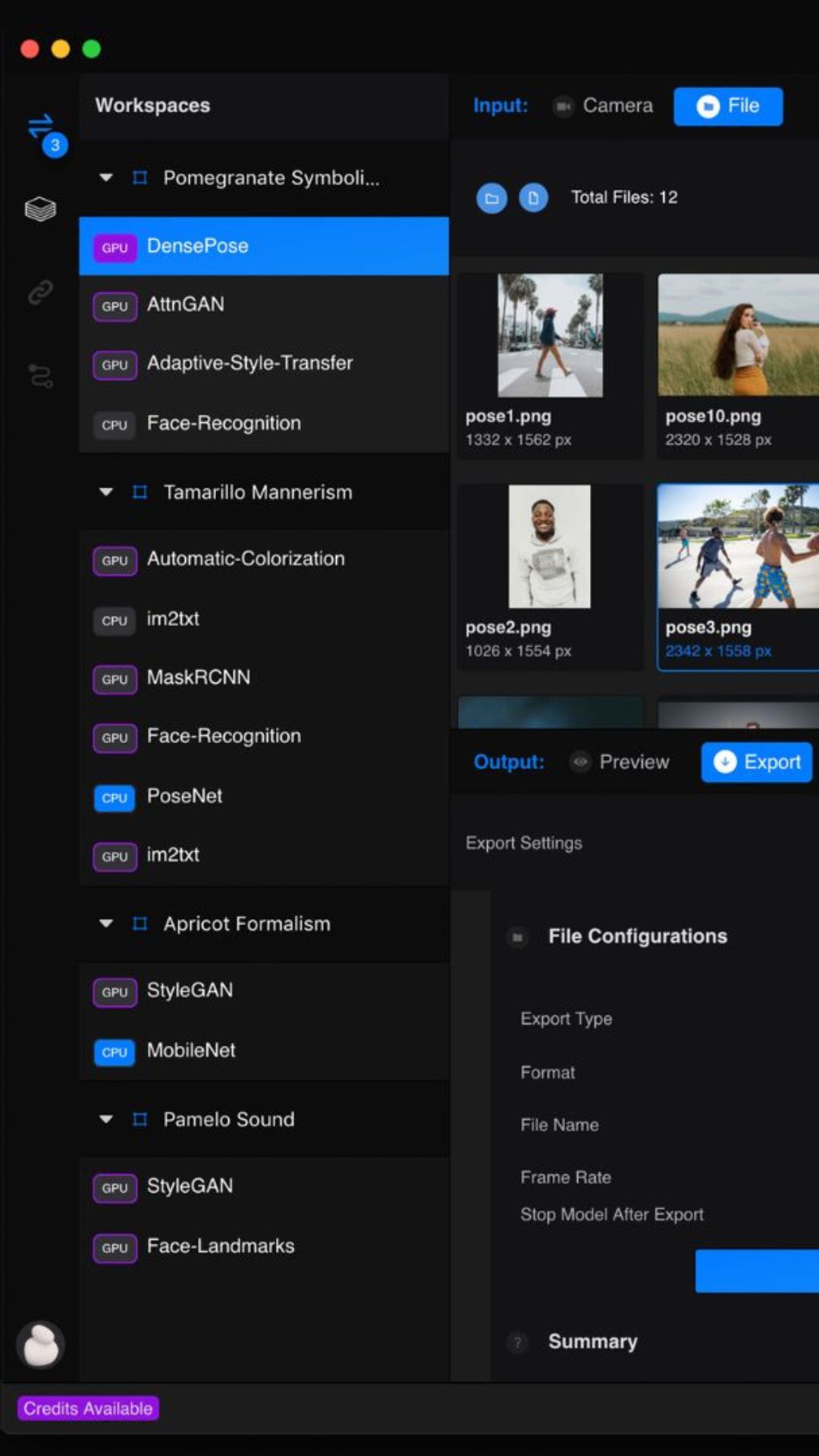Collapse the Pomegranate Symboli... workspace

coord(106,177)
